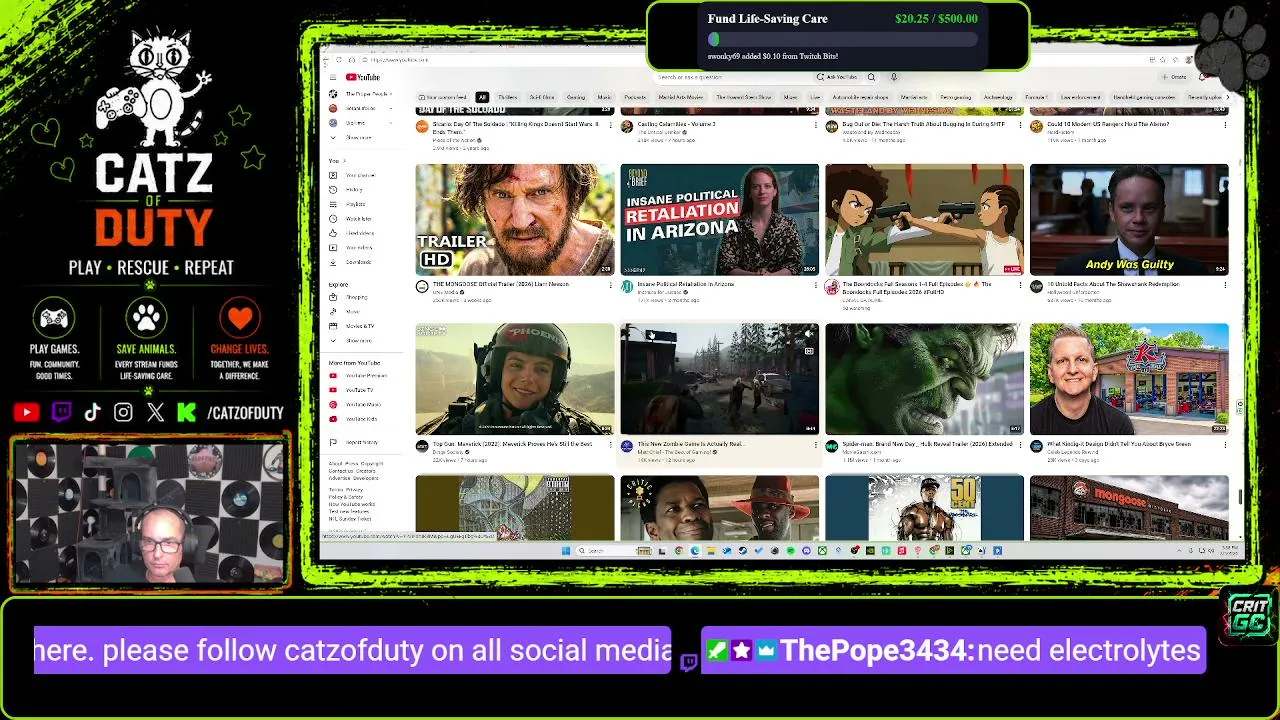Open the Bryce Green car wash thumbnail

tap(1129, 379)
